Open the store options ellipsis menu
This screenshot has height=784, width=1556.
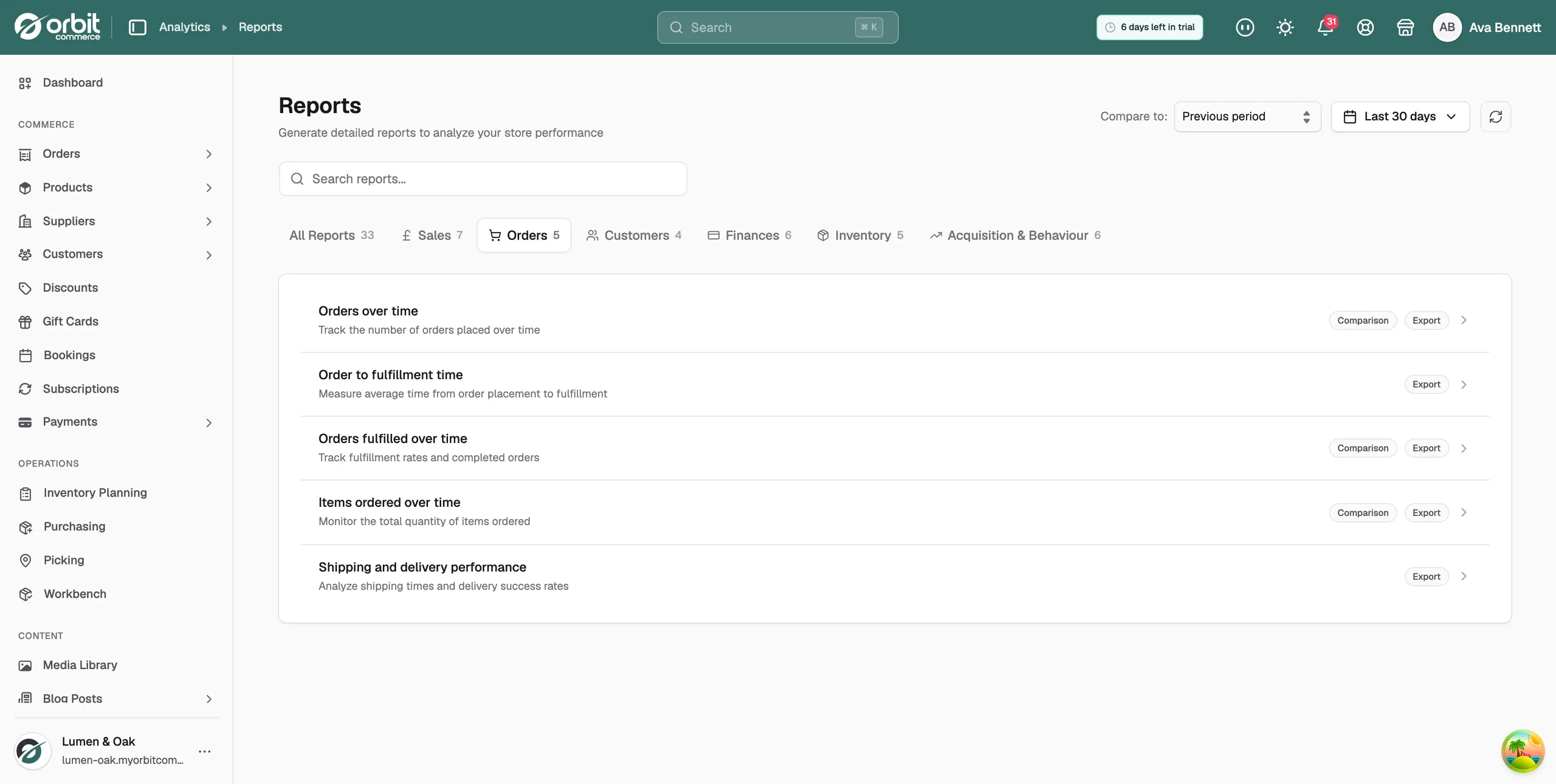tap(205, 751)
